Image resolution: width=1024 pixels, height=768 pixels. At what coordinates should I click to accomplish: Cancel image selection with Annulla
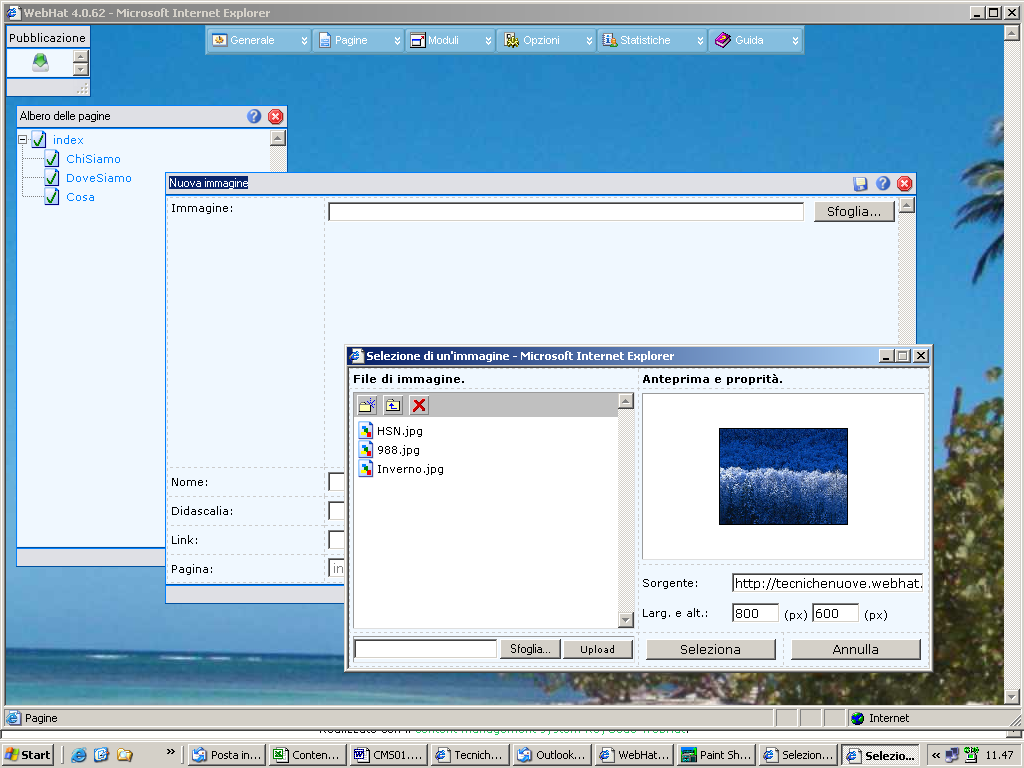[856, 650]
